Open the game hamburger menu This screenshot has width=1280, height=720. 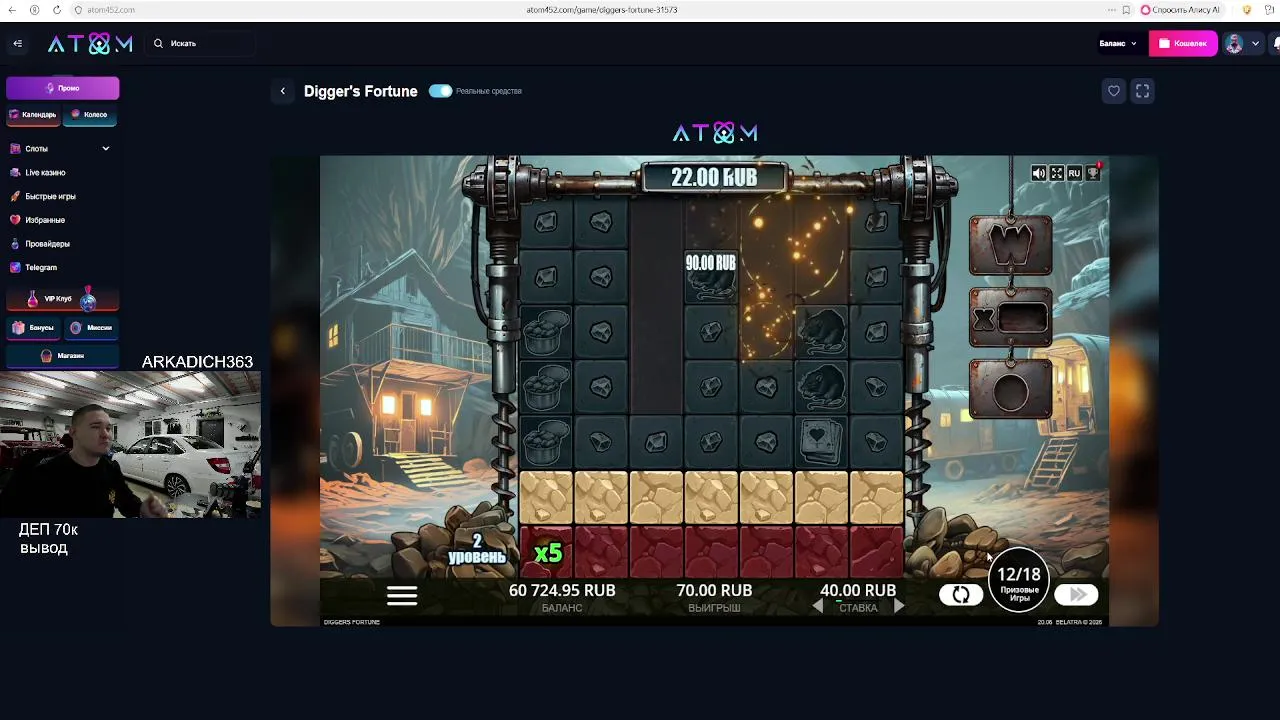point(402,596)
